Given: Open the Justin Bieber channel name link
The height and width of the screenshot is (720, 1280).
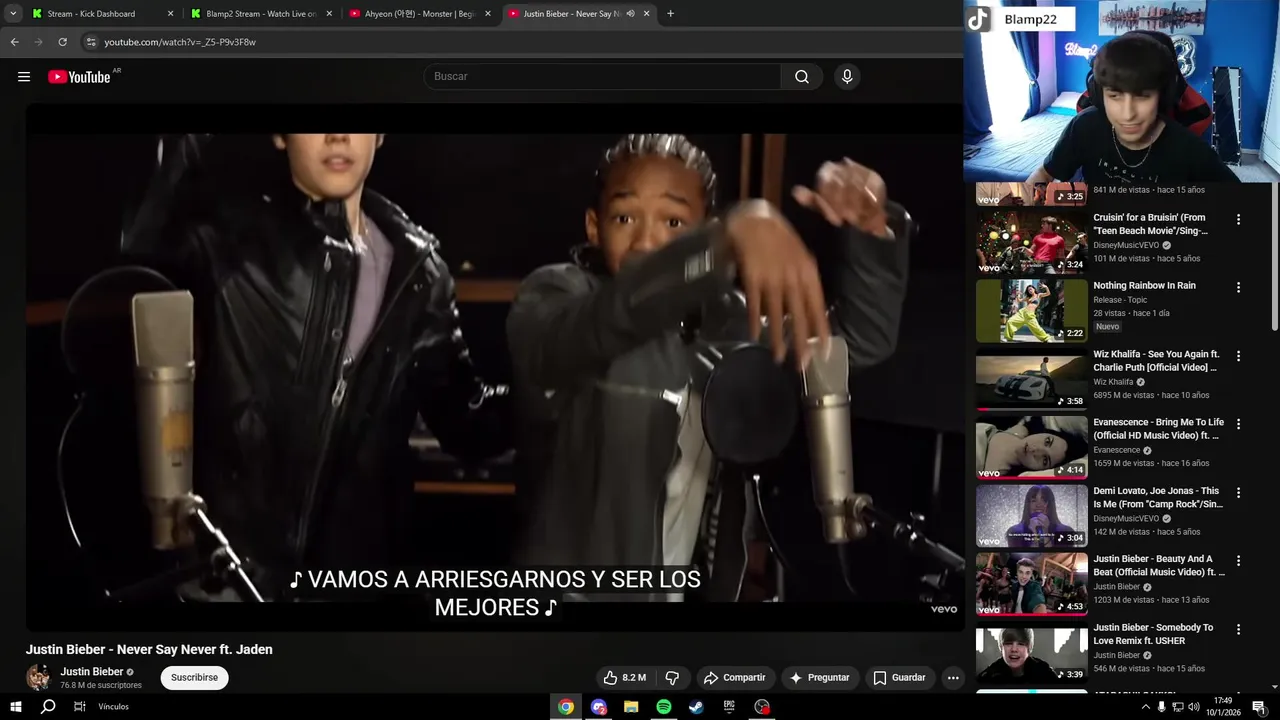Looking at the screenshot, I should (92, 672).
